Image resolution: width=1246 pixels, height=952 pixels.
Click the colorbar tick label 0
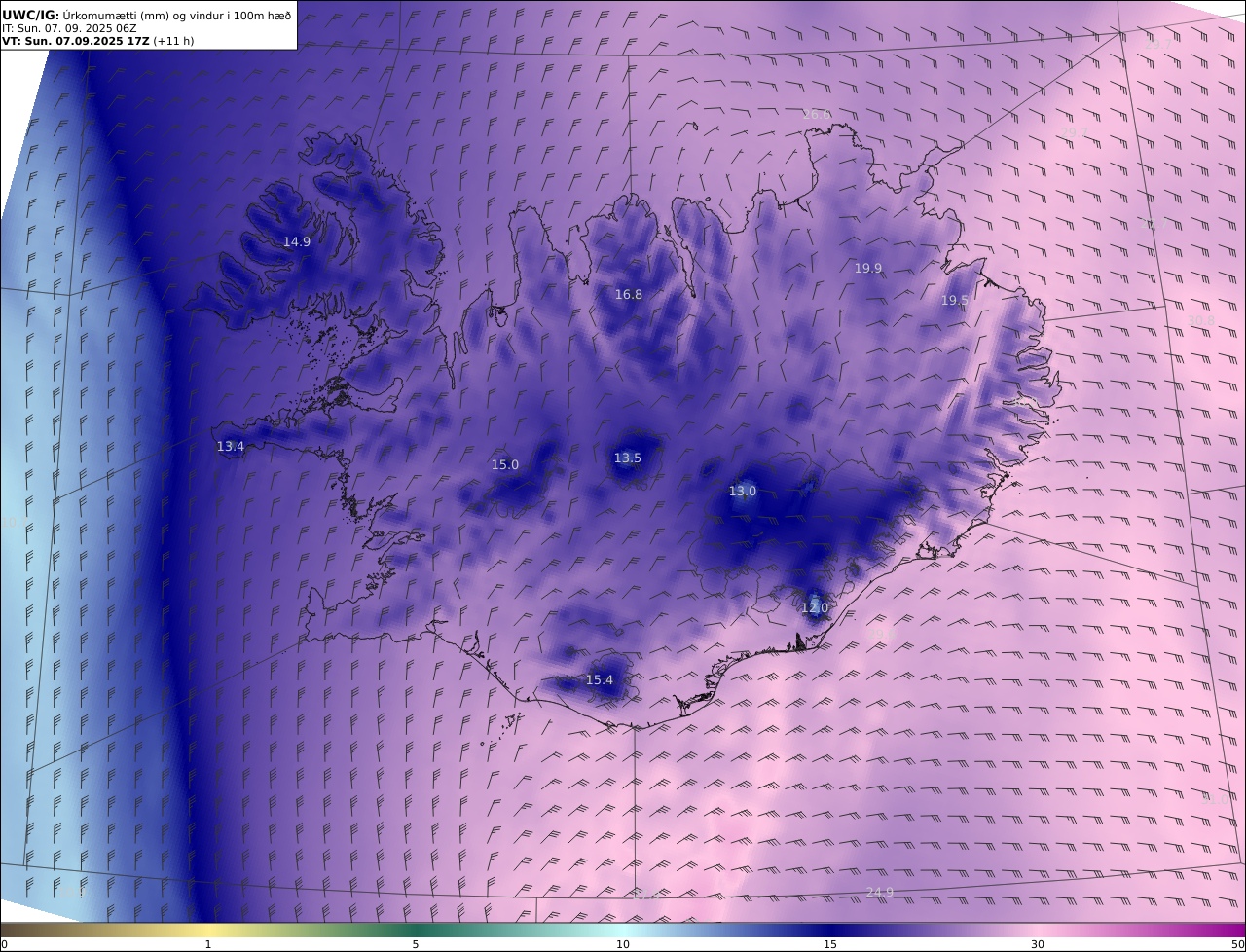4,944
